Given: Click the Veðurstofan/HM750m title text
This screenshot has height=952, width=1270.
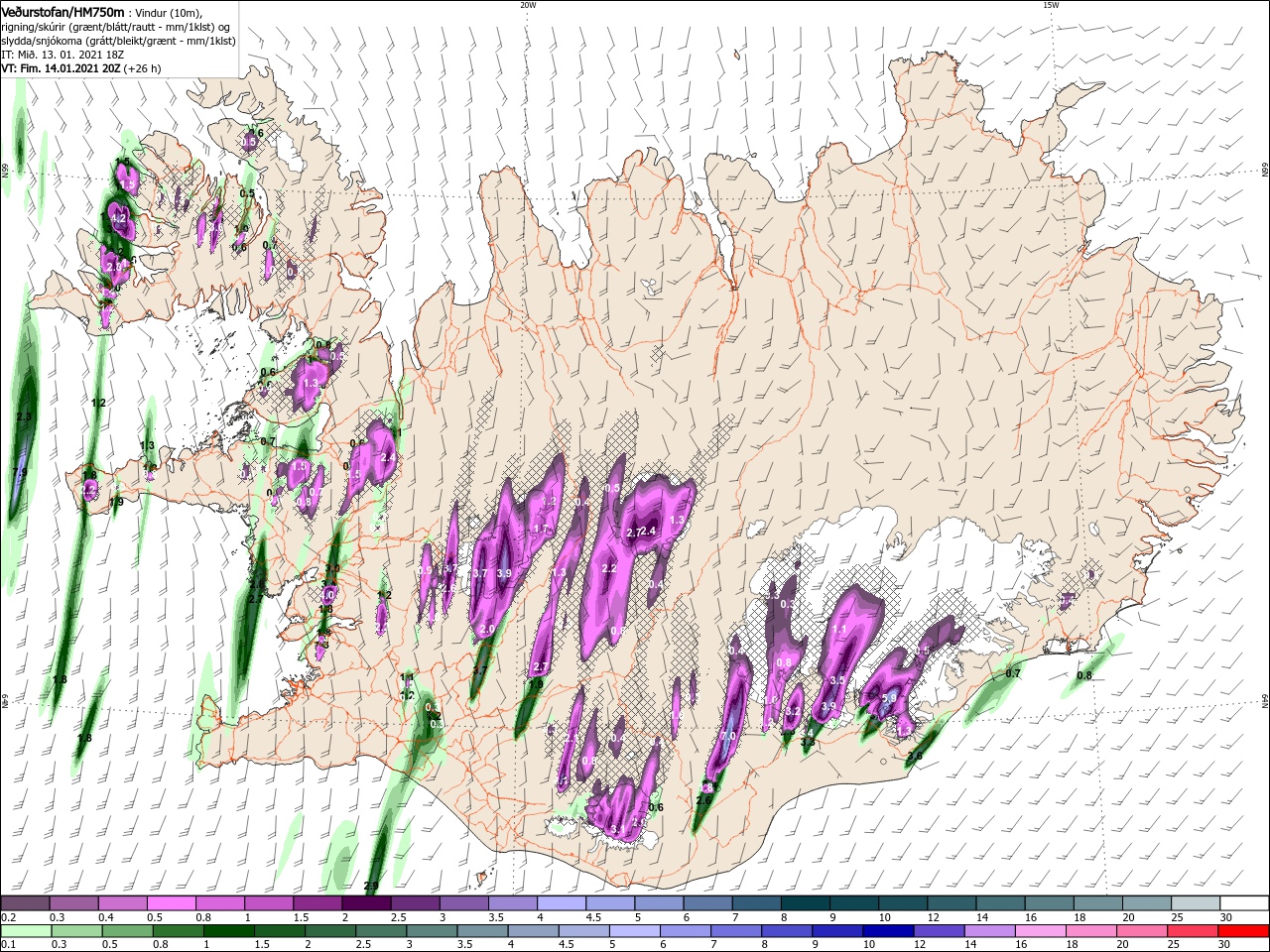Looking at the screenshot, I should pyautogui.click(x=63, y=11).
